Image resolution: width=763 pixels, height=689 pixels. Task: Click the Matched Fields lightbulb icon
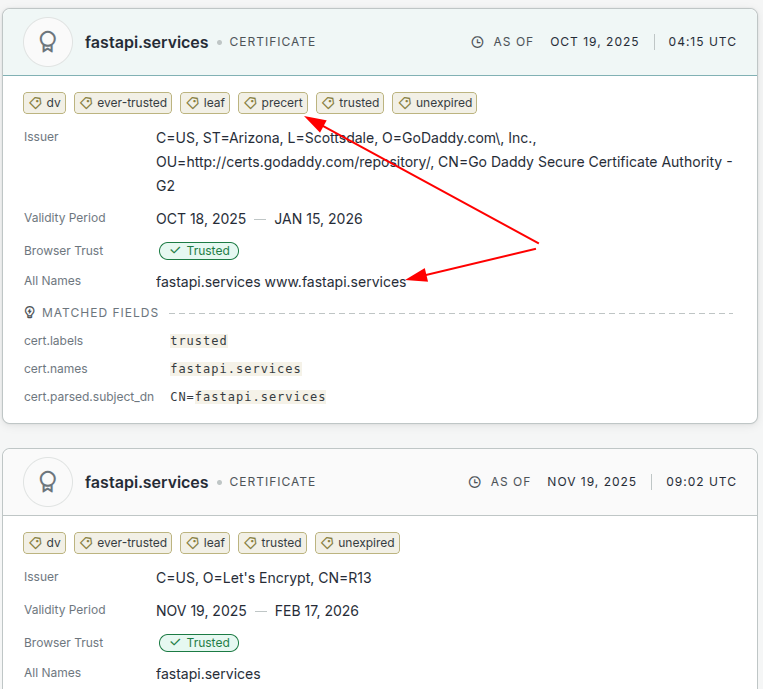30,313
